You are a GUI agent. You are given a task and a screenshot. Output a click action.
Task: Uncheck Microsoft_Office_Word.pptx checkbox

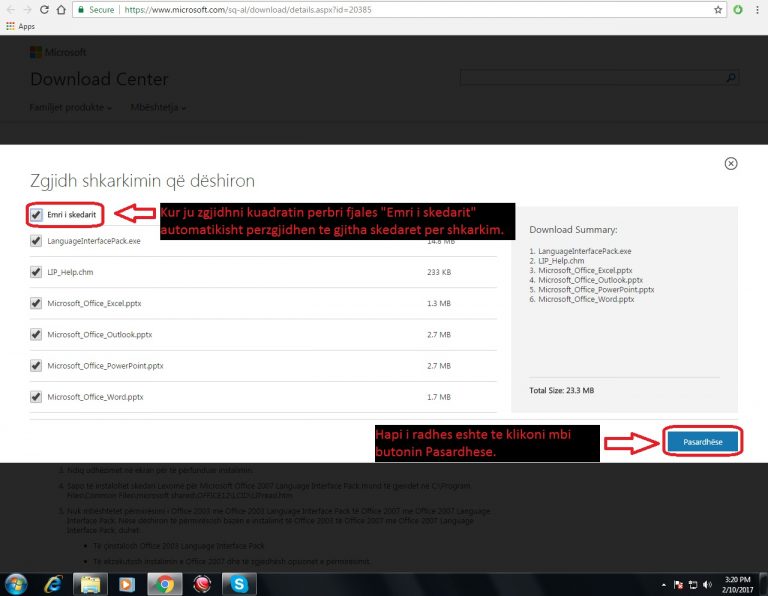[36, 397]
